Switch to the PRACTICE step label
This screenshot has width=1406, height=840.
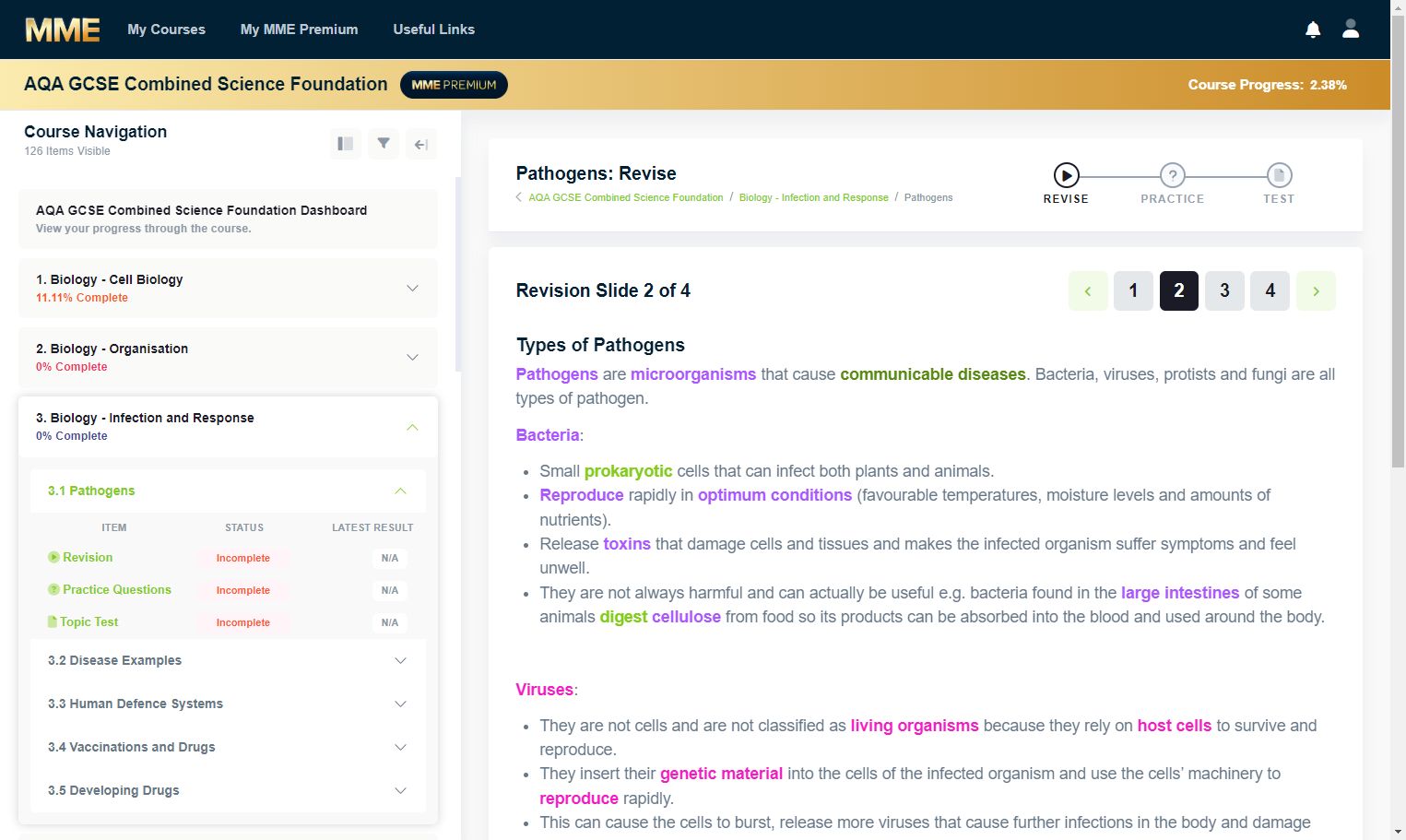1173,199
